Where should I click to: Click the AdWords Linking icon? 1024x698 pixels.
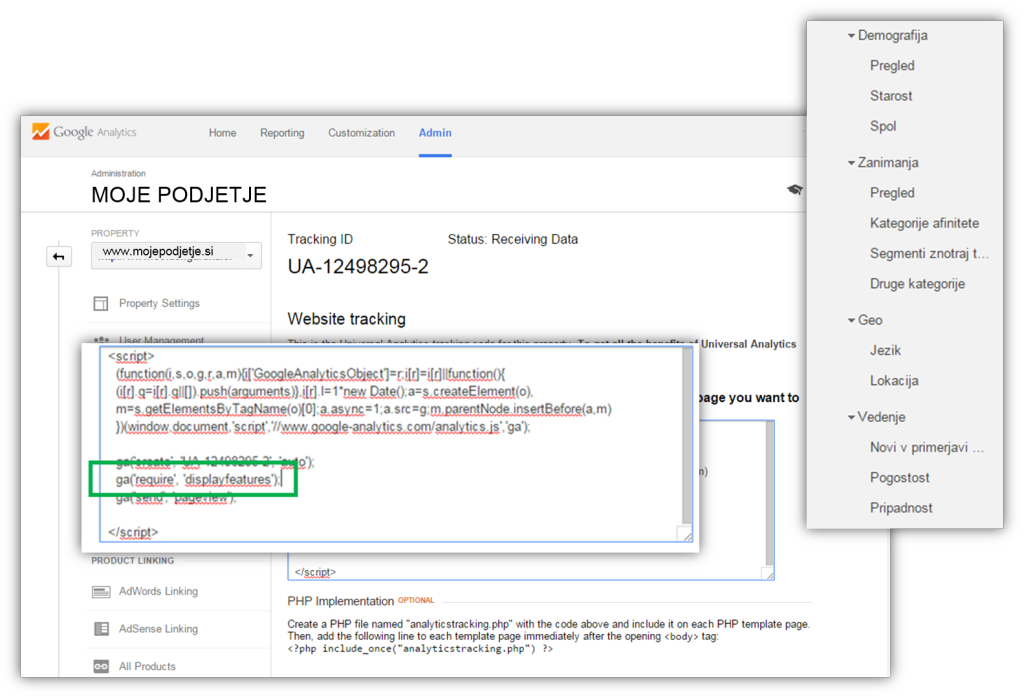(x=101, y=592)
